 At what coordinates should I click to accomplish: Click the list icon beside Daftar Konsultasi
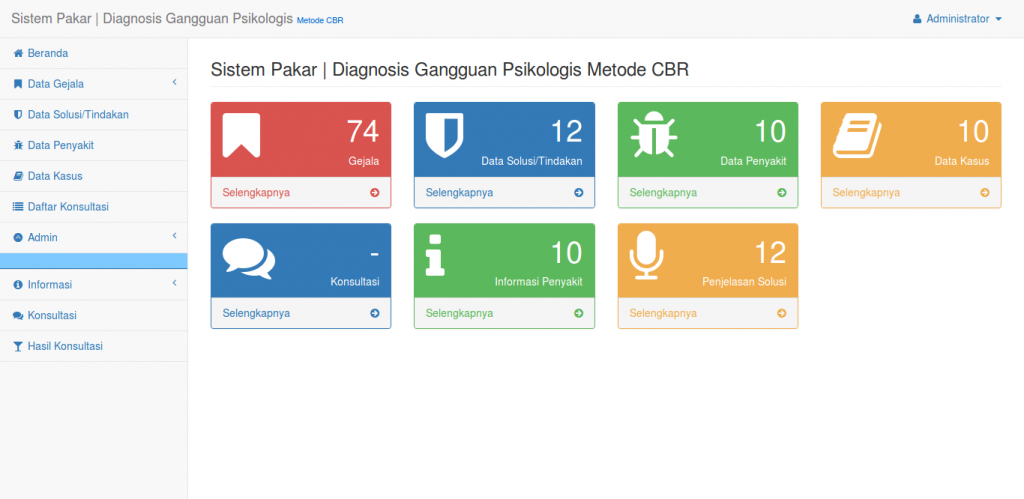point(18,207)
